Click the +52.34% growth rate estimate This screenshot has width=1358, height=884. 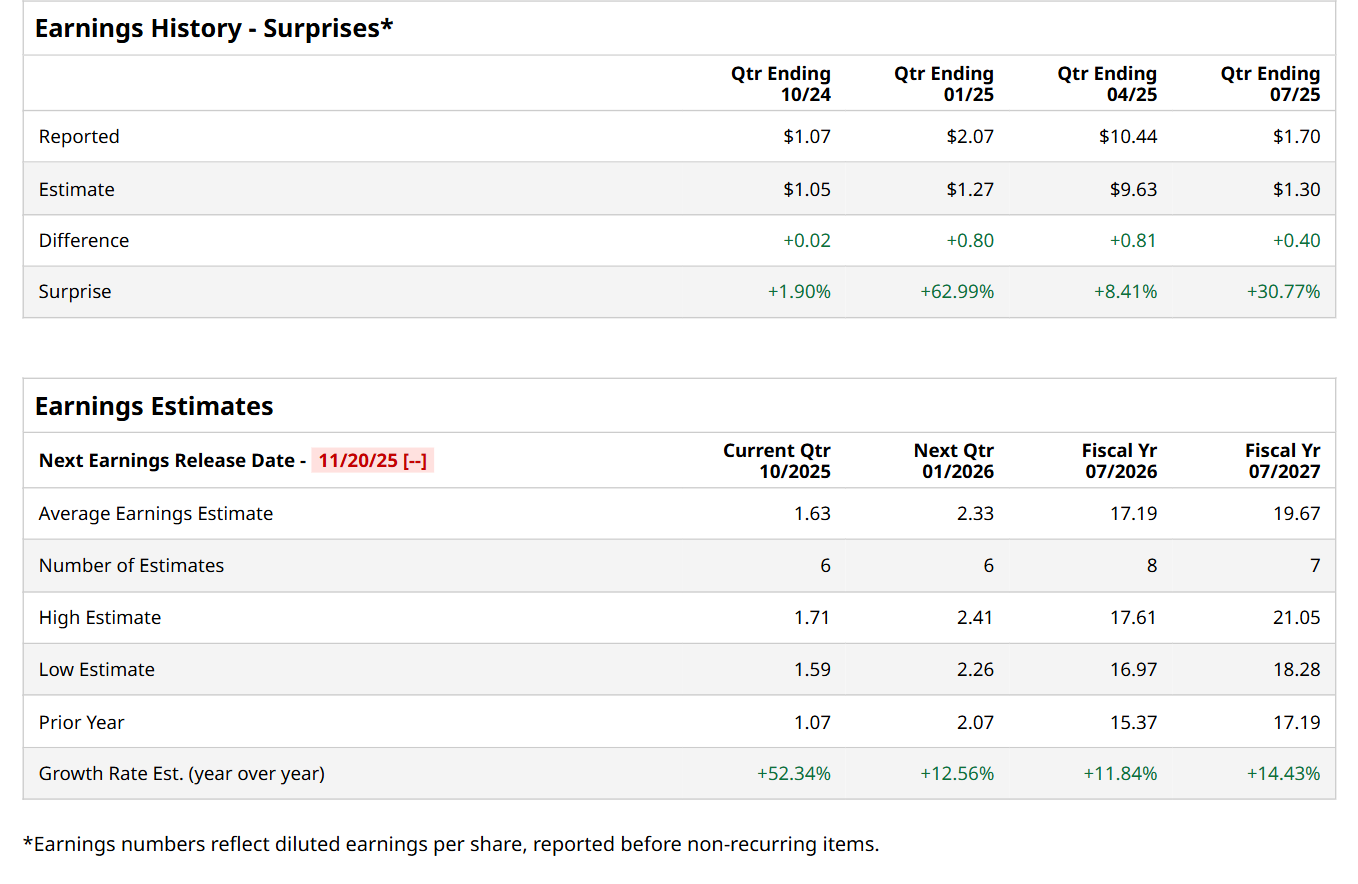point(794,774)
